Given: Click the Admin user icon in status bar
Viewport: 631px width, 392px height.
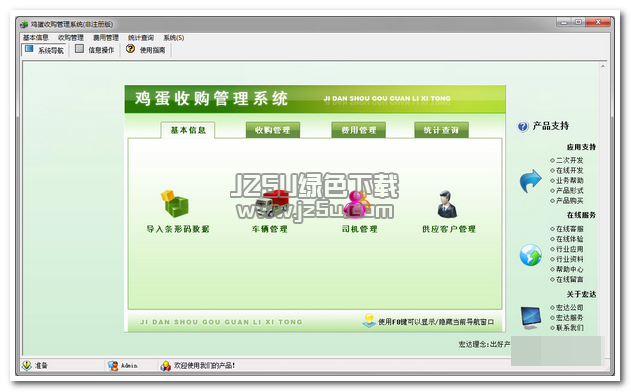Looking at the screenshot, I should (113, 365).
